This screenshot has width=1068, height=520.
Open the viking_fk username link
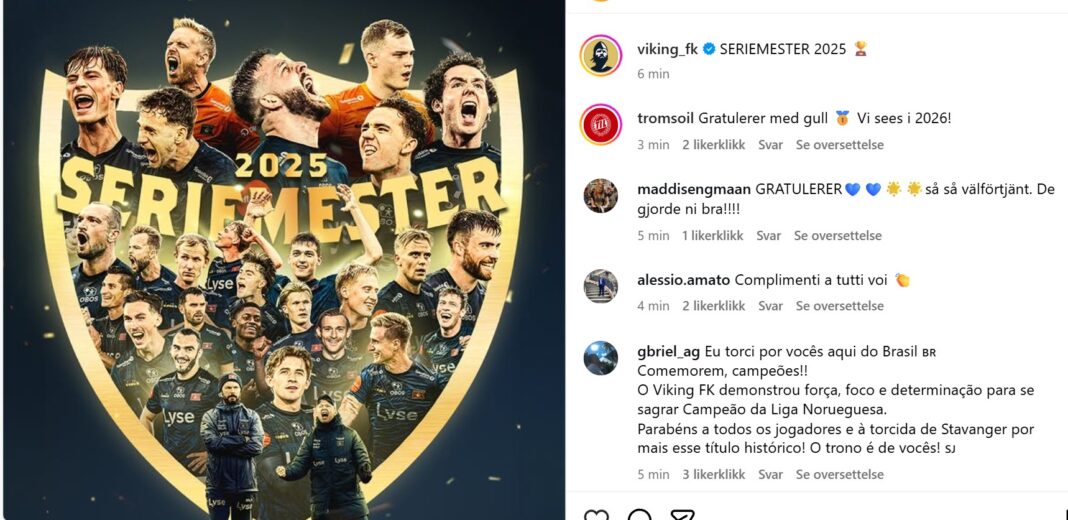[667, 49]
